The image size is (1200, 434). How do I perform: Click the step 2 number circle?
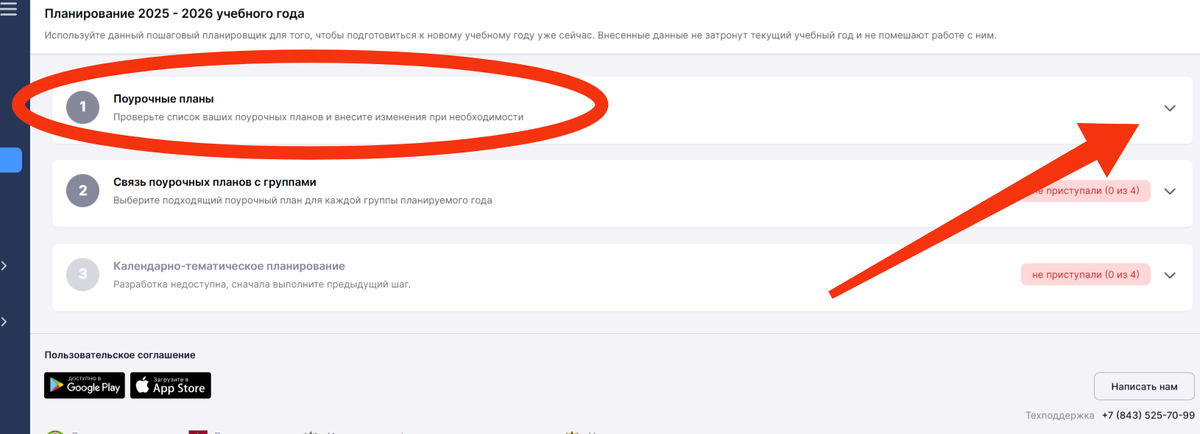click(83, 190)
